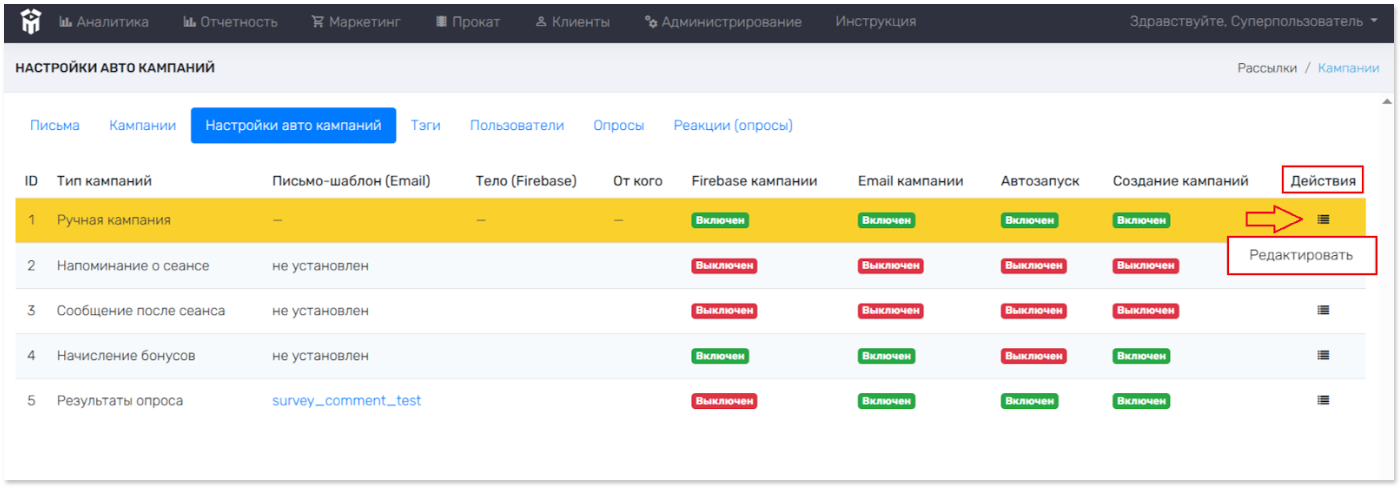Open the Маркетинг menu with cart icon

coord(357,22)
